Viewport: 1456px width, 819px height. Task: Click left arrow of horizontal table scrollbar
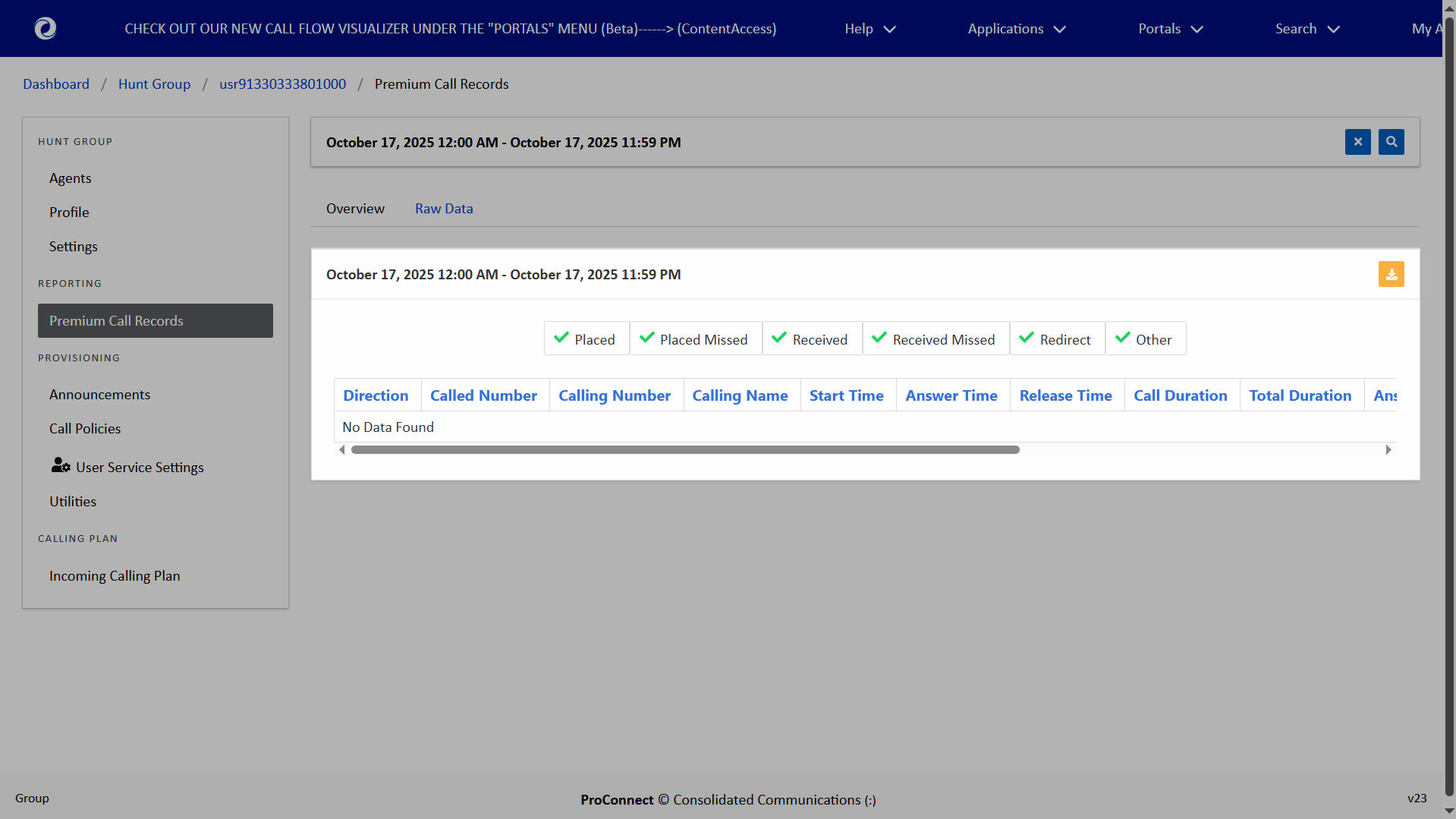342,450
